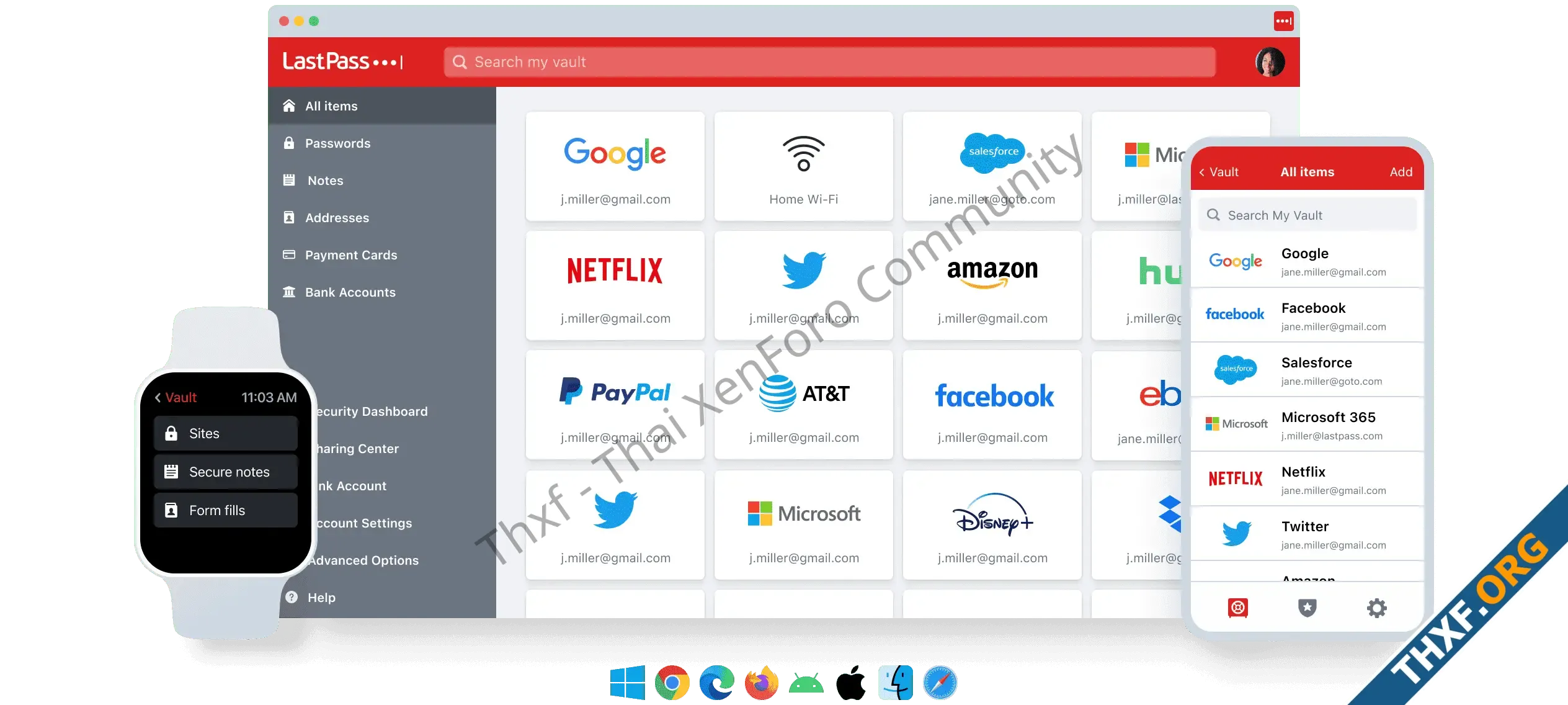1568x705 pixels.
Task: Click the macOS Finder icon
Action: click(896, 683)
